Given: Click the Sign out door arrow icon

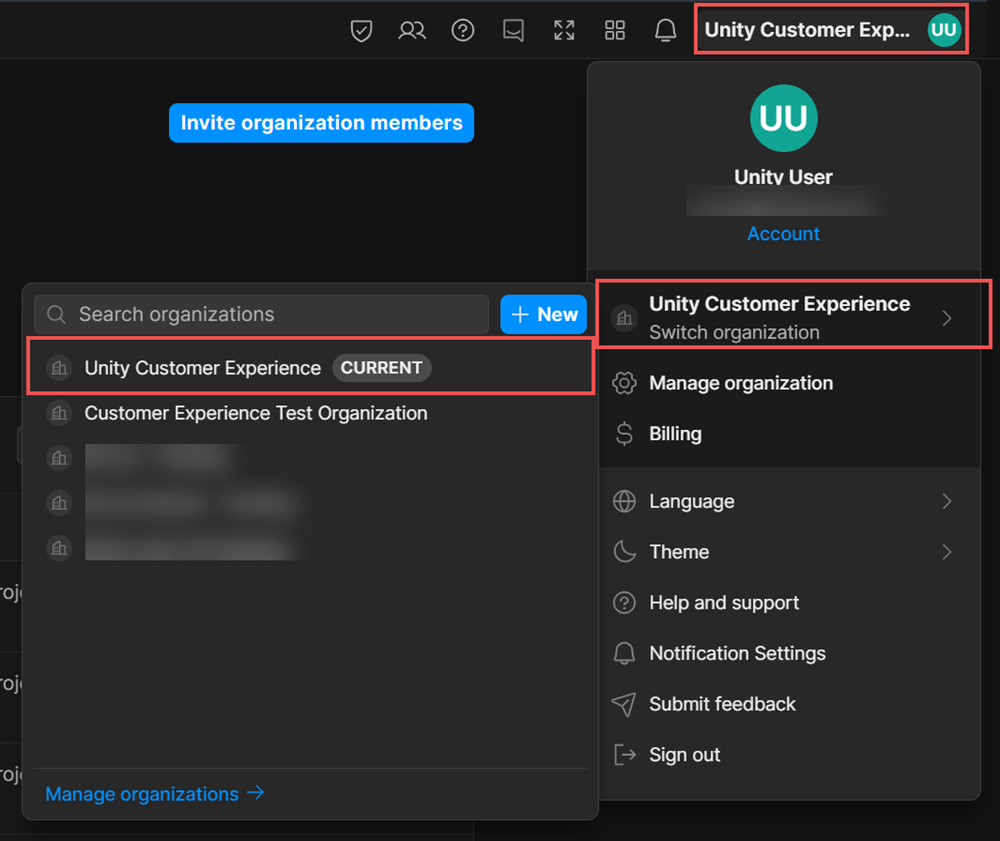Looking at the screenshot, I should coord(624,754).
